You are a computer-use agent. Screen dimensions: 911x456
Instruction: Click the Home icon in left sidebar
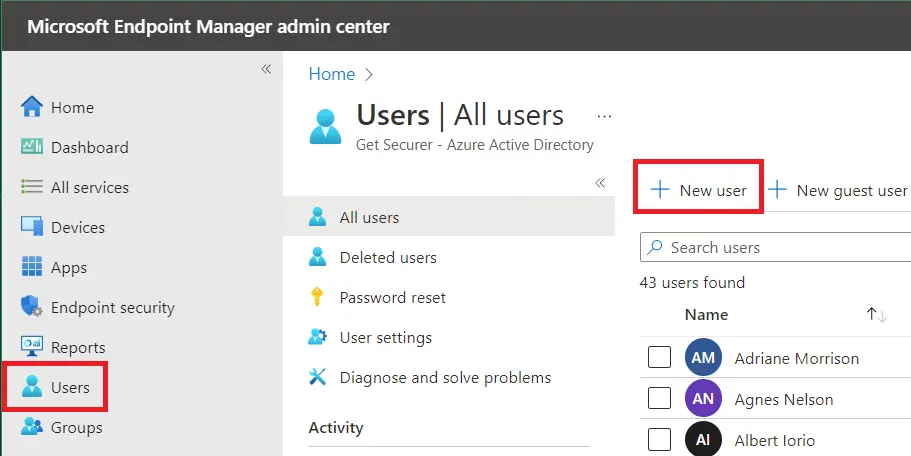pyautogui.click(x=32, y=107)
